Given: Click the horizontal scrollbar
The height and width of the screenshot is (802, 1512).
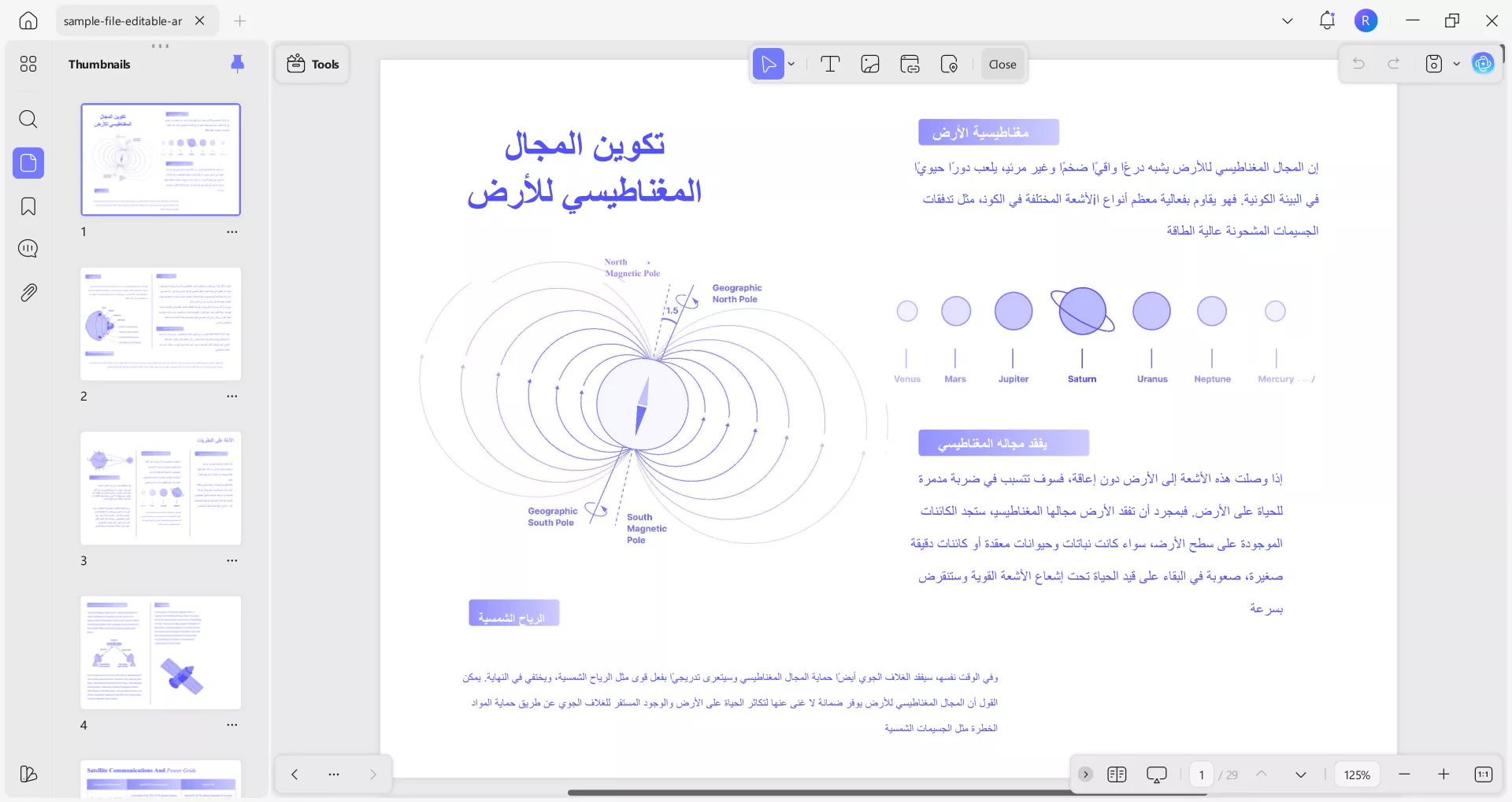Looking at the screenshot, I should coord(887,793).
